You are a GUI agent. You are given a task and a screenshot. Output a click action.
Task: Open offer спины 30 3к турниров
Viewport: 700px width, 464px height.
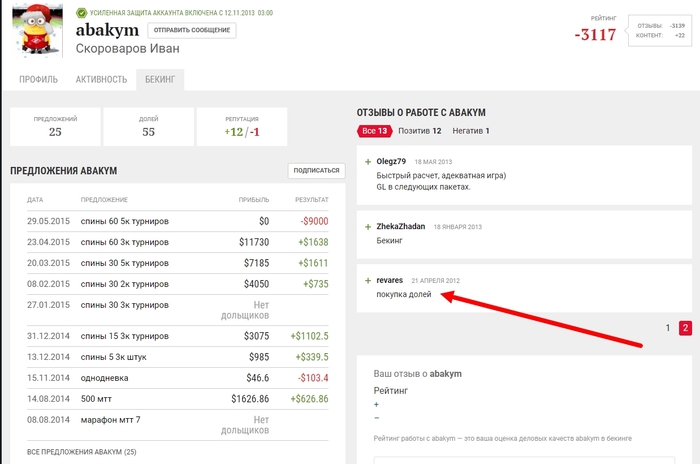(125, 305)
